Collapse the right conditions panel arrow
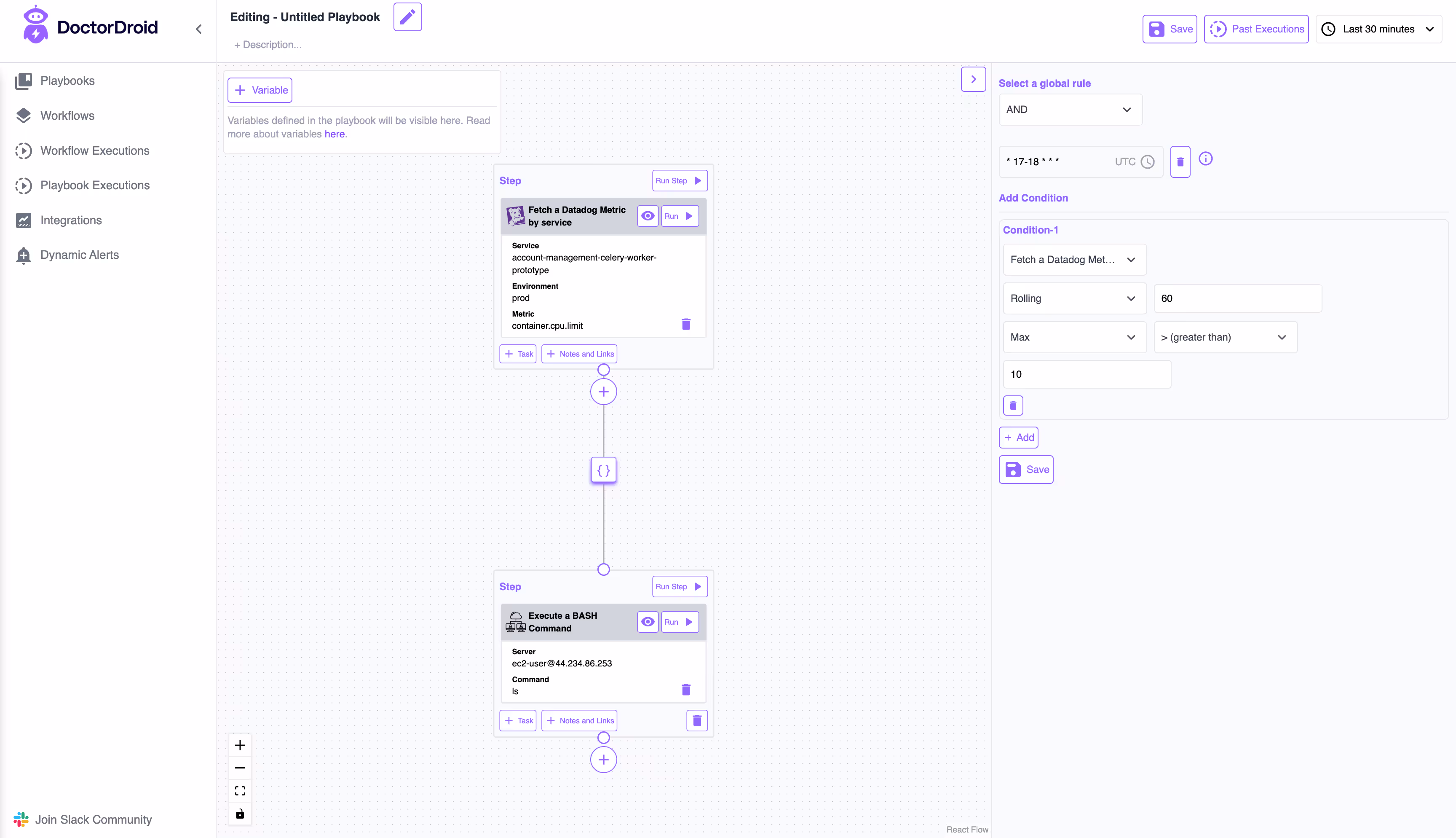 973,79
